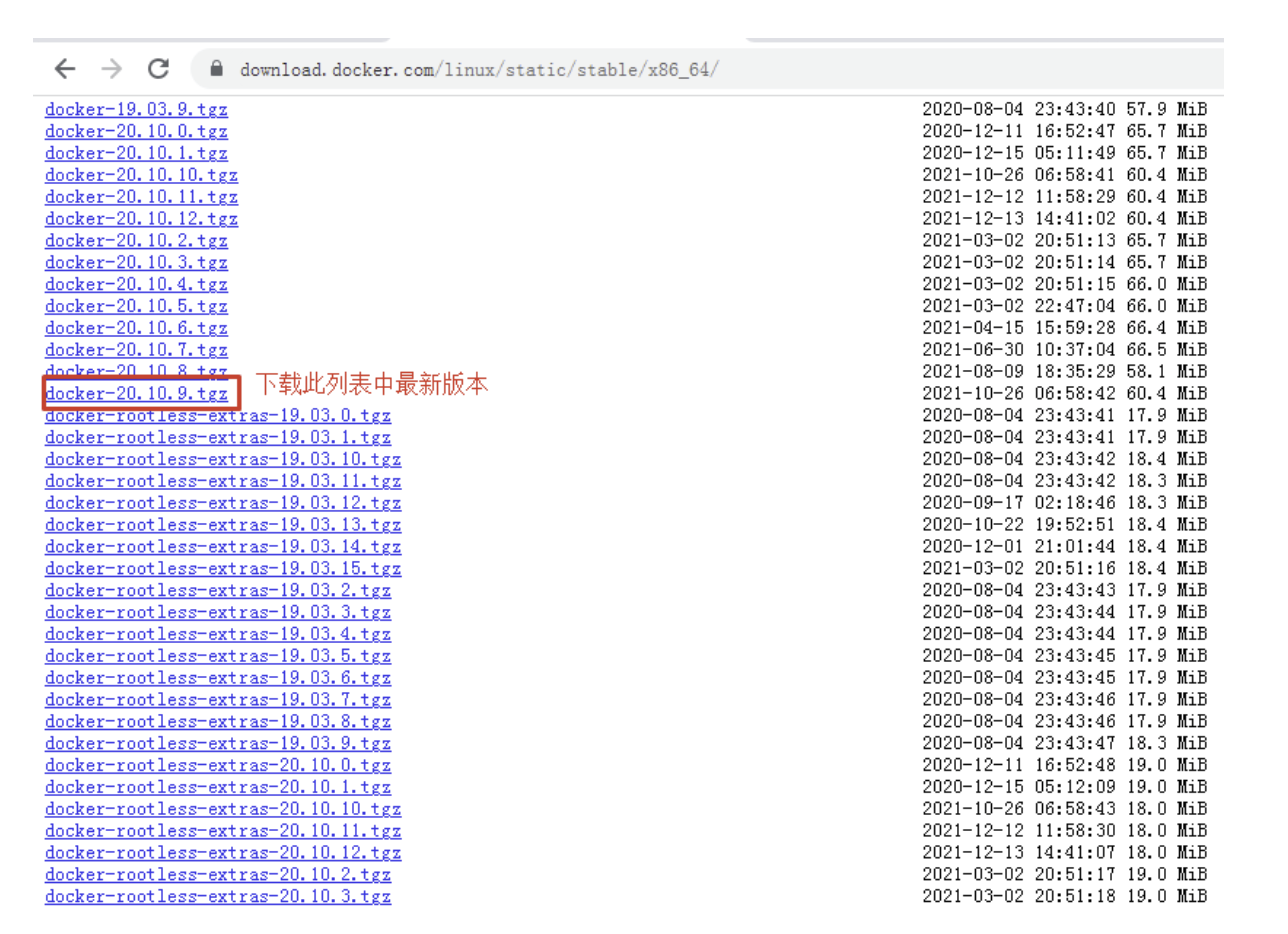Click docker-rootless-extras-20.10.12.tgz link

[223, 853]
